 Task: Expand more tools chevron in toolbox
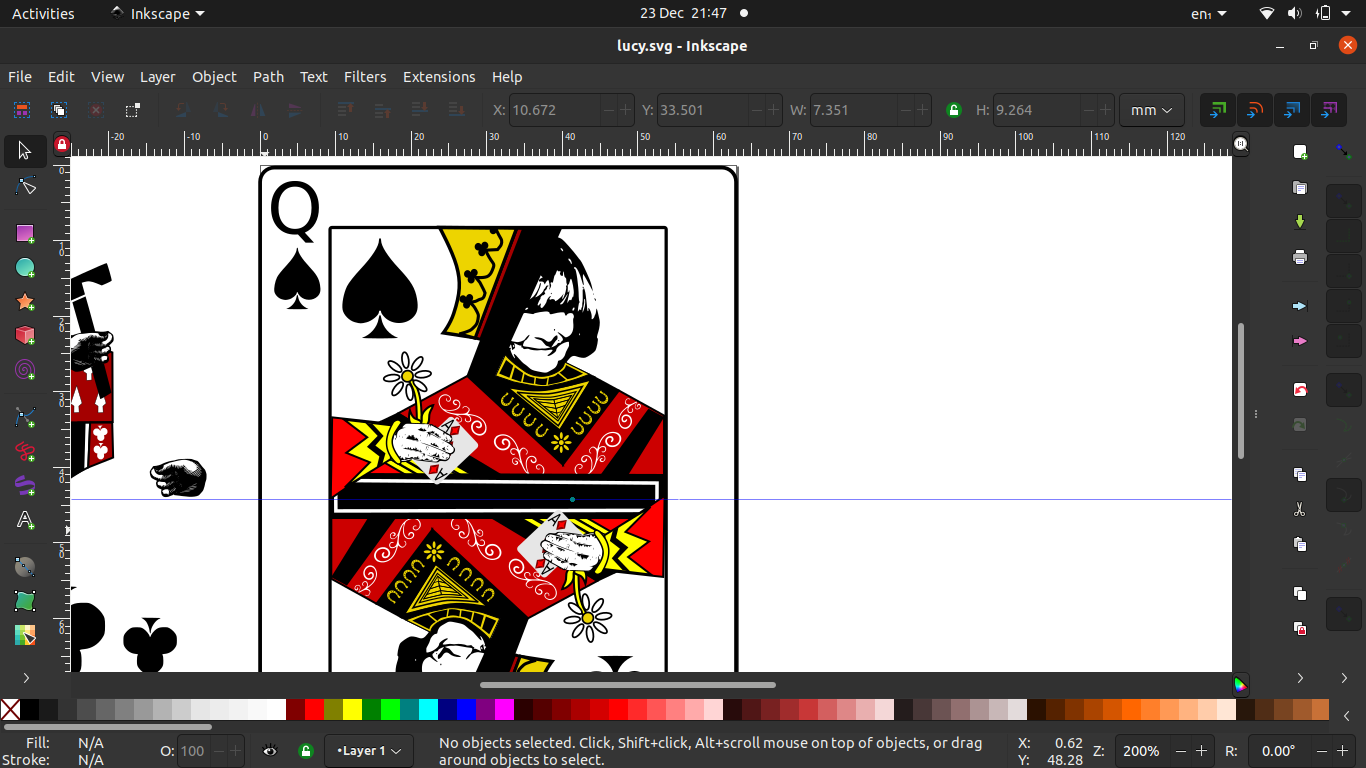click(25, 678)
